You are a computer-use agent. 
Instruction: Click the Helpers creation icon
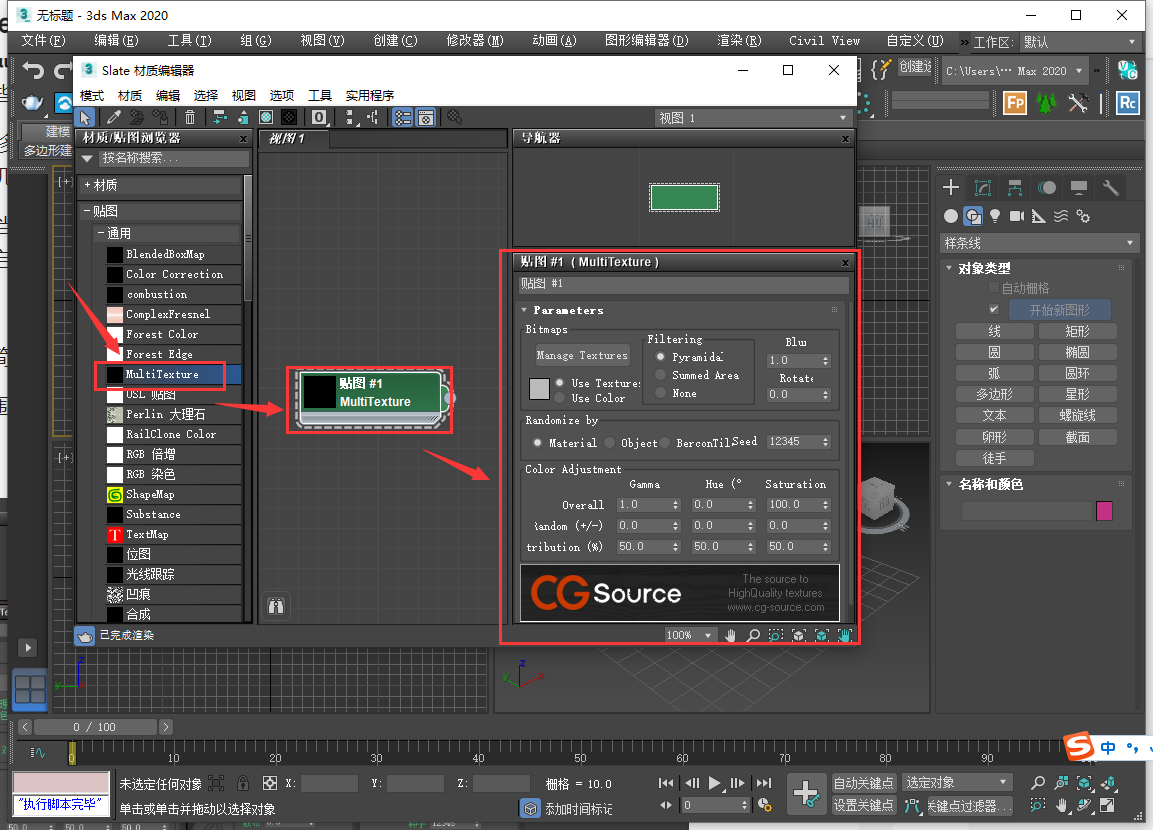pos(1037,215)
